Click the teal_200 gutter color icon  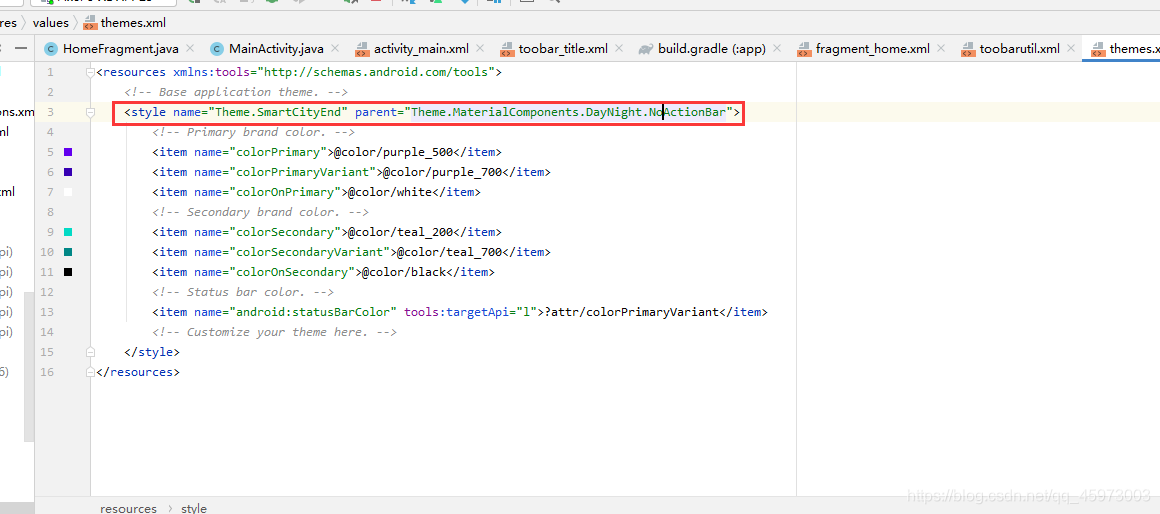pyautogui.click(x=68, y=232)
